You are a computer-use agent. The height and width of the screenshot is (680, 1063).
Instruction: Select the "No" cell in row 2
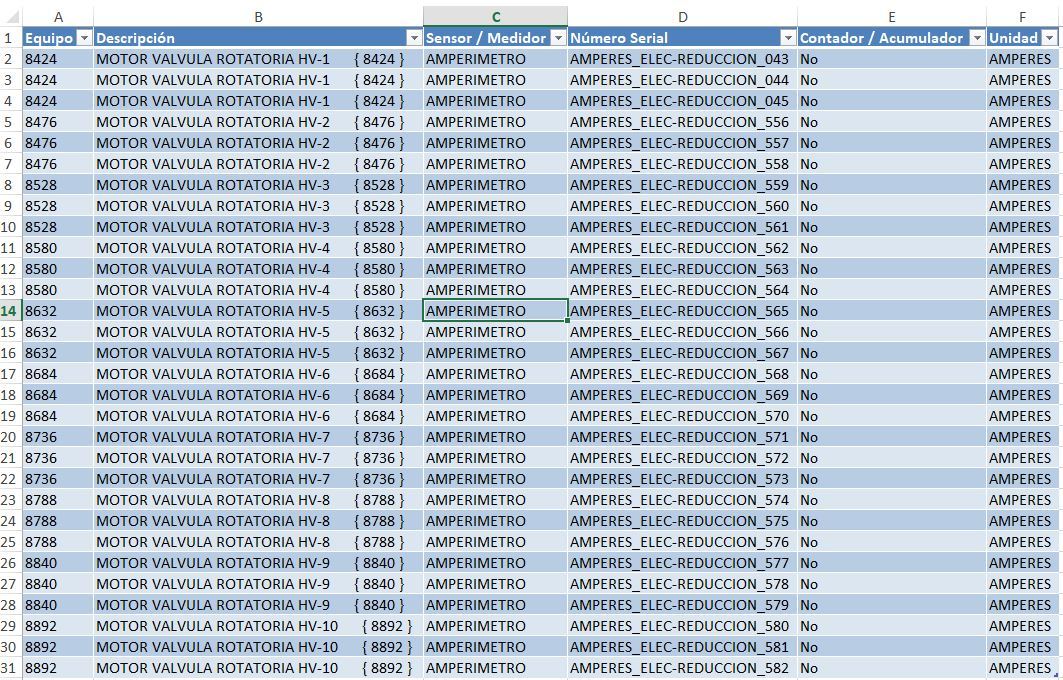tap(890, 59)
